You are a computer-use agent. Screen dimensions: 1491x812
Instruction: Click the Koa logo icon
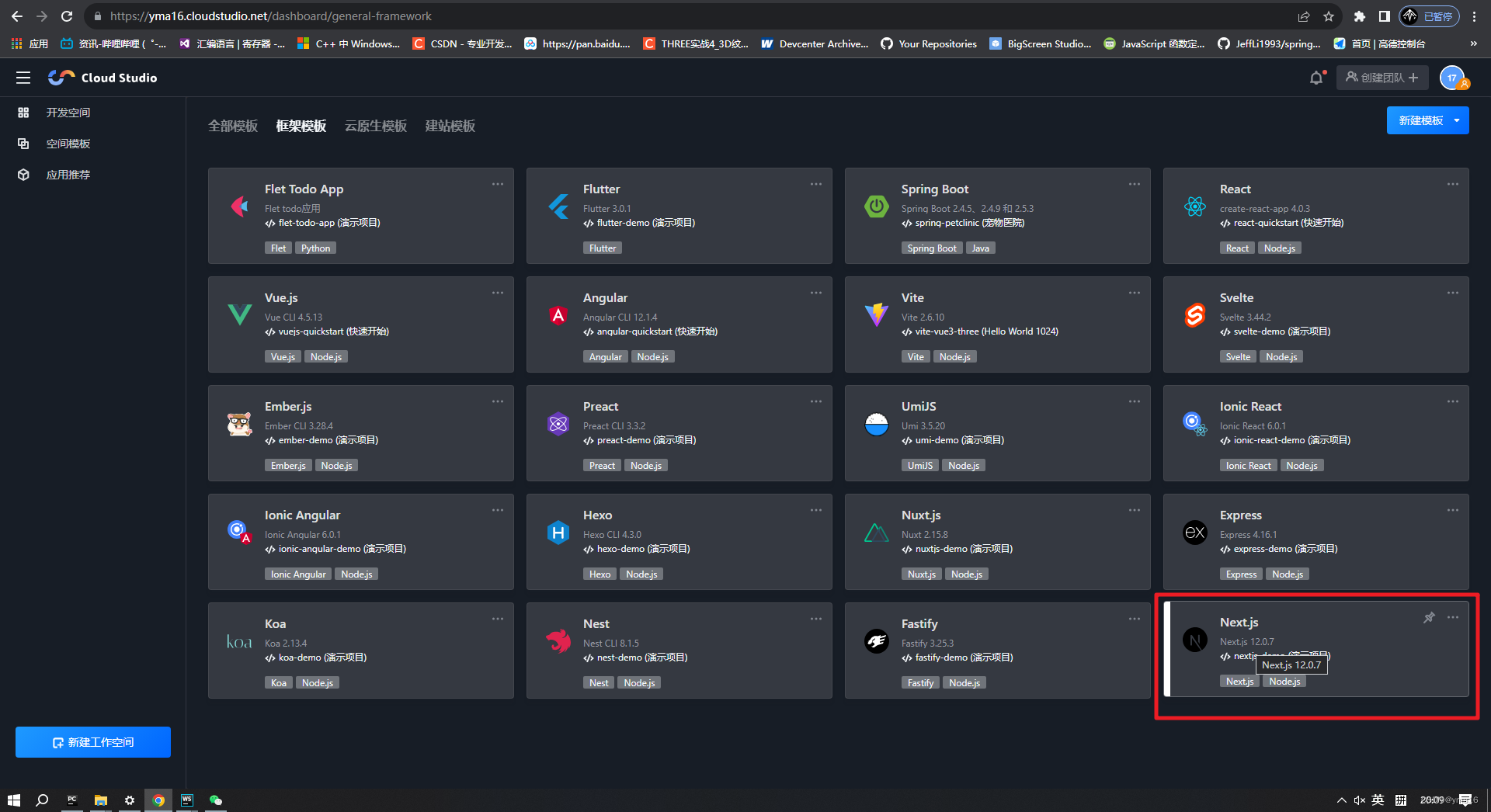click(239, 642)
